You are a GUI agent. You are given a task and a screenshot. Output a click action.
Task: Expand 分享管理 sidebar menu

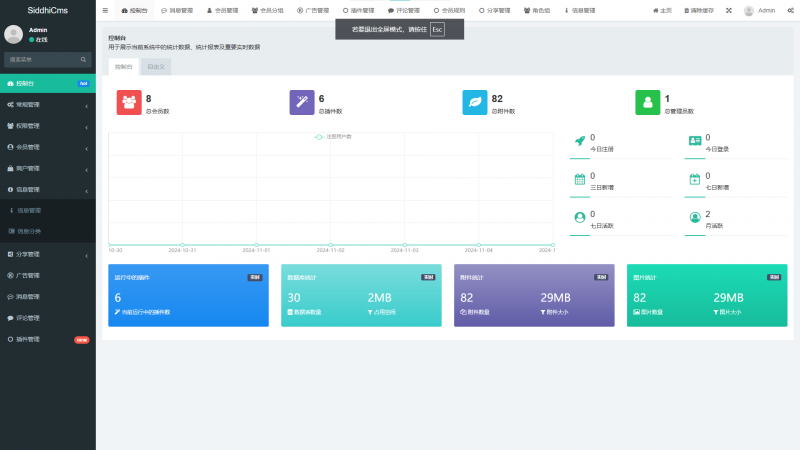pos(47,254)
